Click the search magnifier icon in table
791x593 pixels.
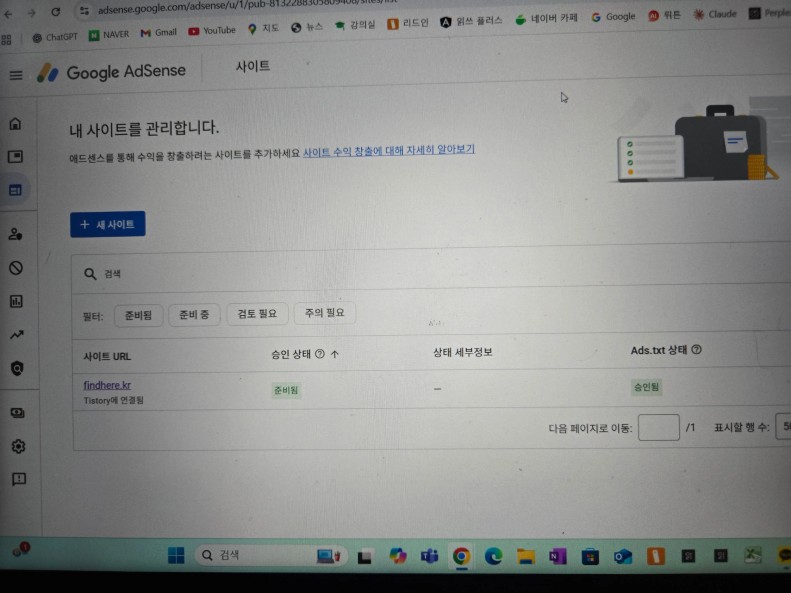(x=90, y=274)
